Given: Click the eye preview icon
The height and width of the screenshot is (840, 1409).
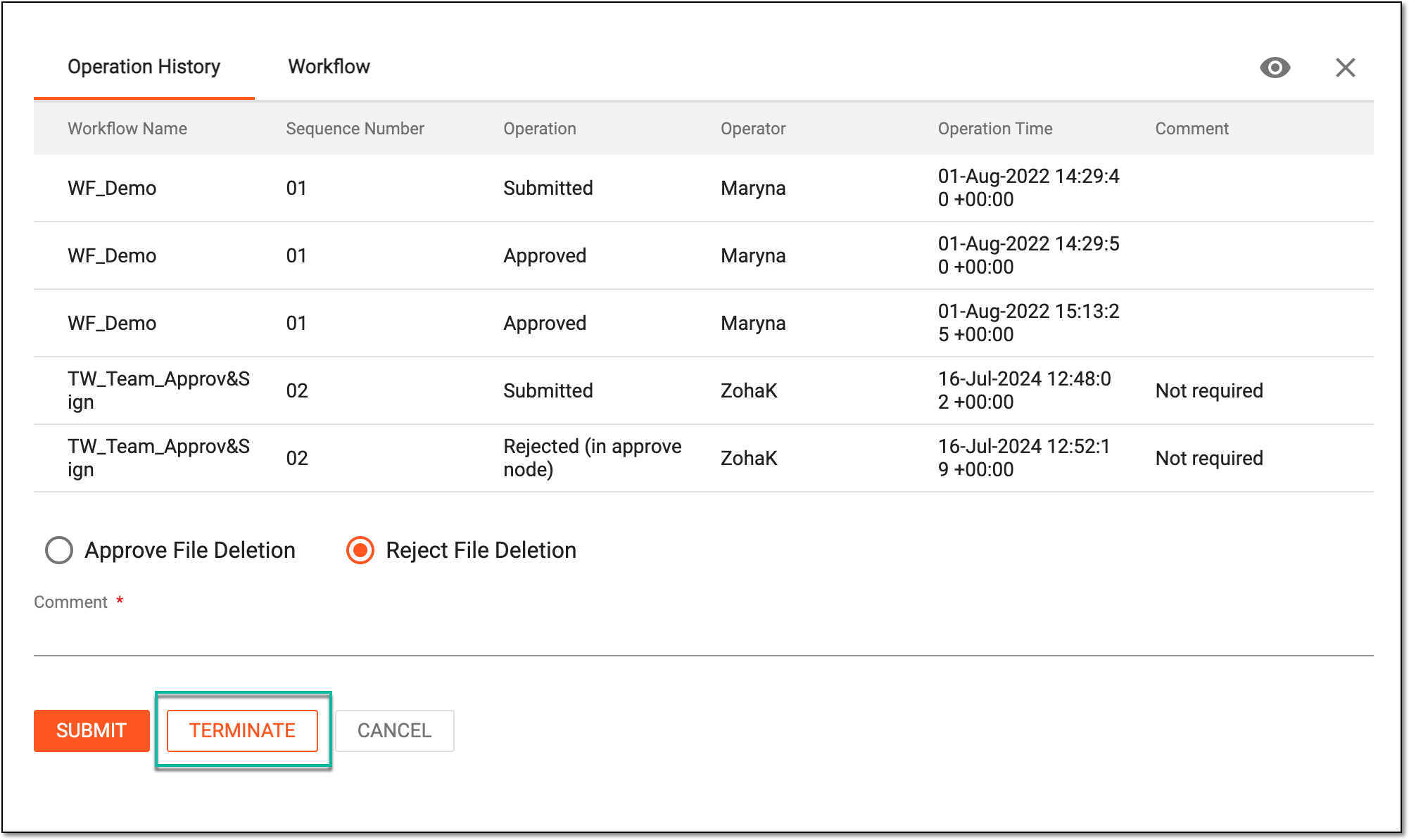Looking at the screenshot, I should pos(1275,68).
